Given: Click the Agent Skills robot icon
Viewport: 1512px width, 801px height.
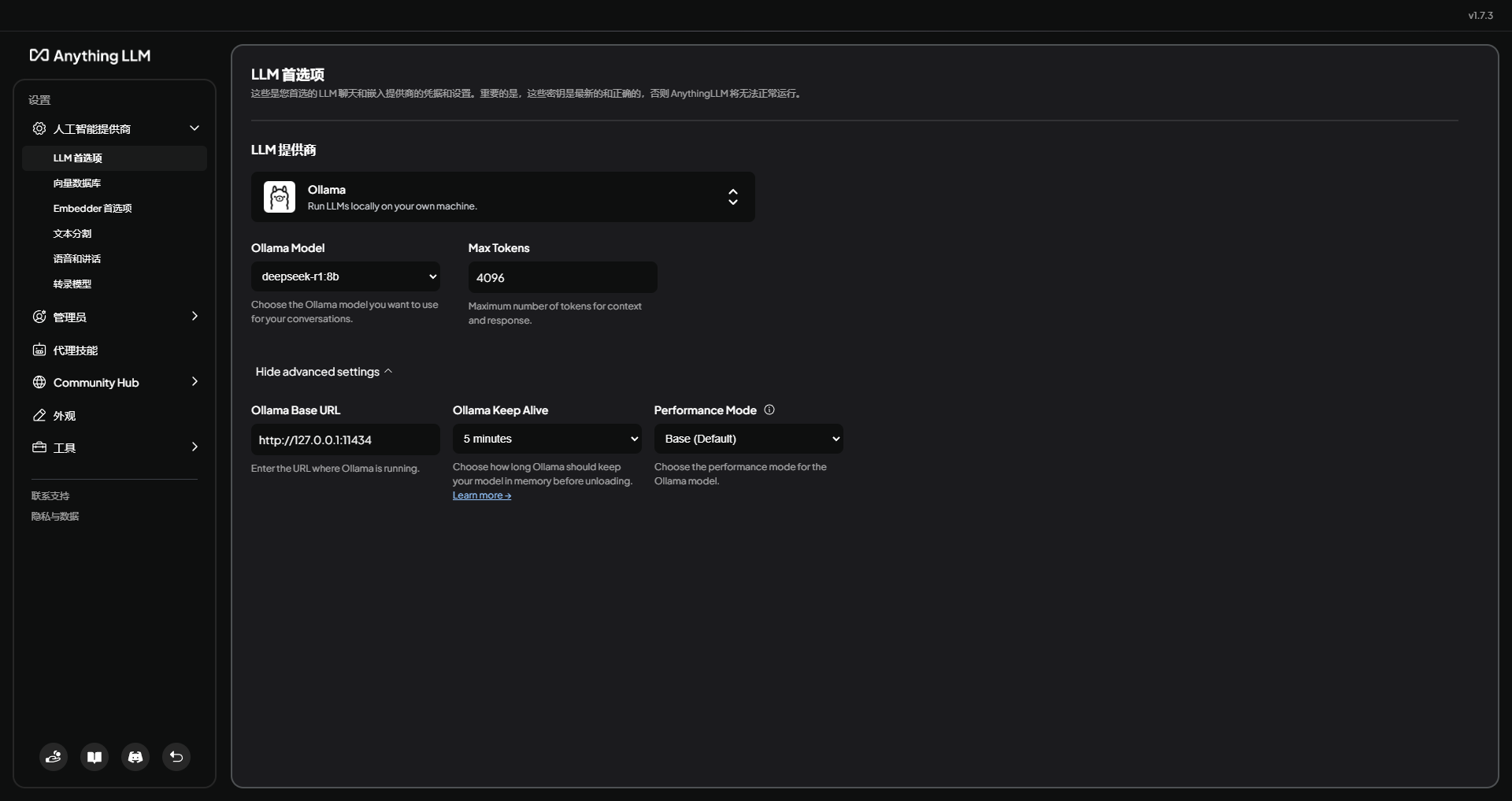Looking at the screenshot, I should point(39,350).
